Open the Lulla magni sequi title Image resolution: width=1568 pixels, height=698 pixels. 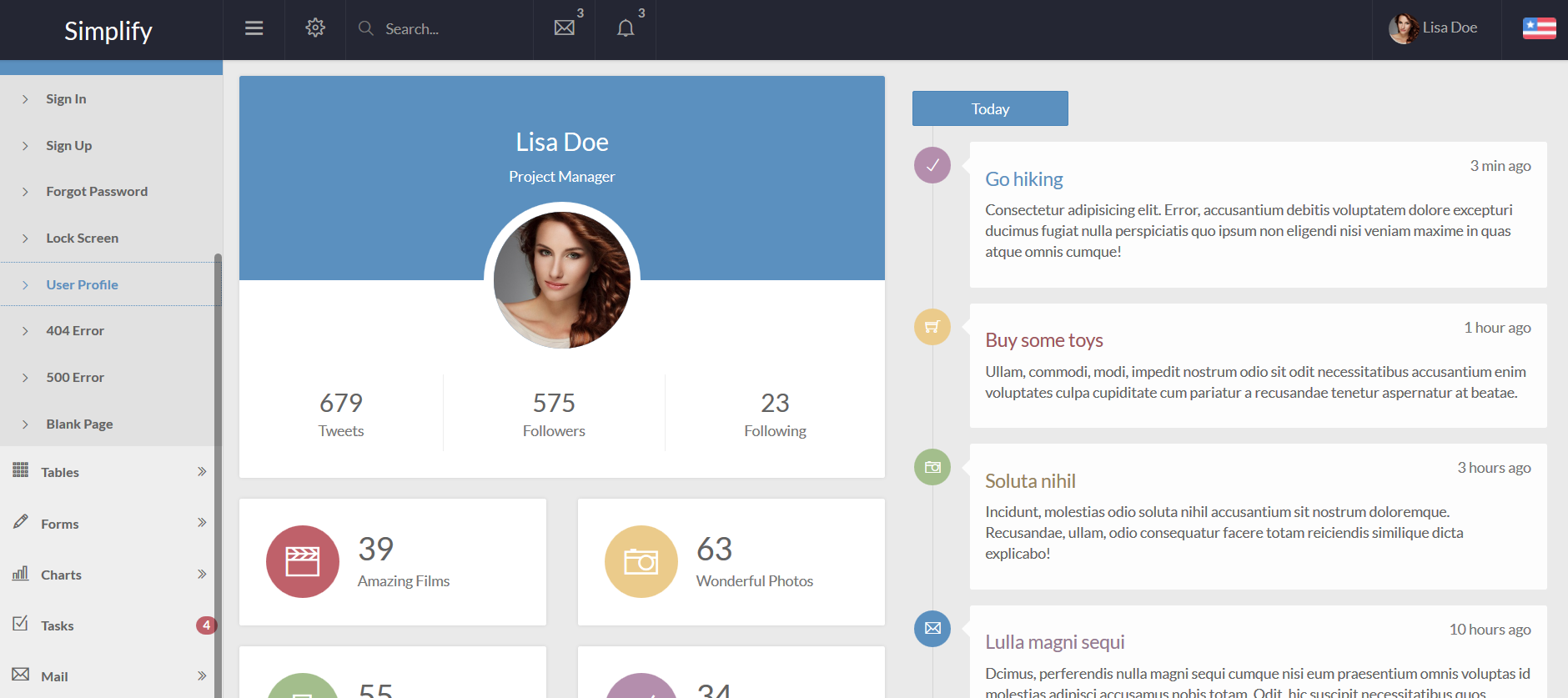1055,642
